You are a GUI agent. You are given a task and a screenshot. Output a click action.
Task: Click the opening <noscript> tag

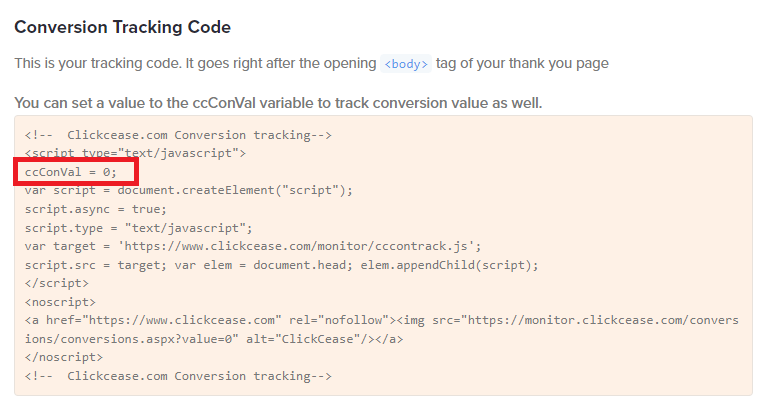[x=60, y=302]
